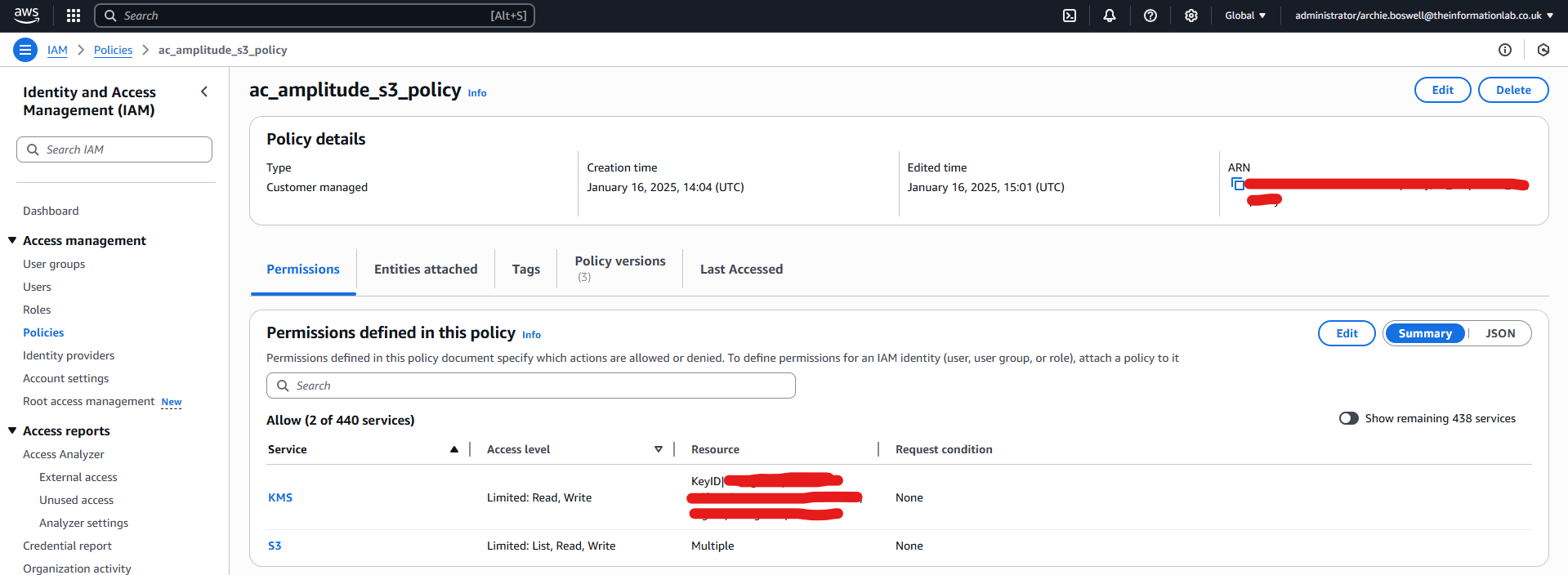Open the administrator account menu dropdown
This screenshot has height=575, width=1568.
(1424, 16)
